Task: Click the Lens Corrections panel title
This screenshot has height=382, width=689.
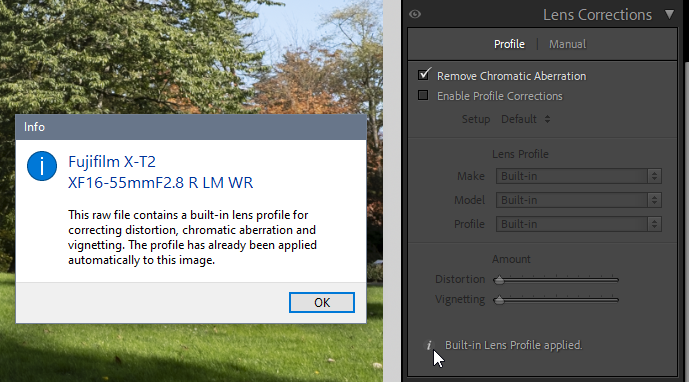Action: pyautogui.click(x=597, y=15)
